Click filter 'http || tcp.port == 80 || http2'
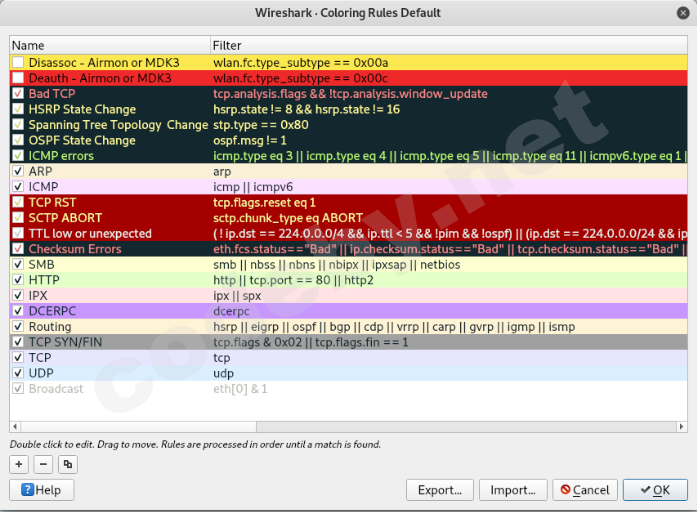 [293, 280]
